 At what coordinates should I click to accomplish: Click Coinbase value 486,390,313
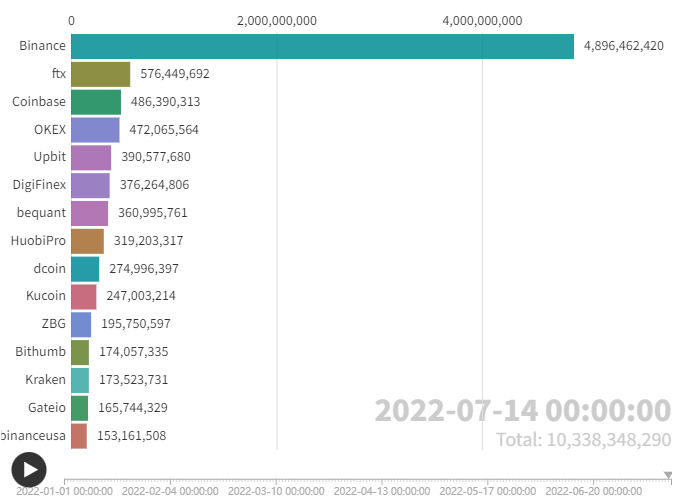coord(166,102)
